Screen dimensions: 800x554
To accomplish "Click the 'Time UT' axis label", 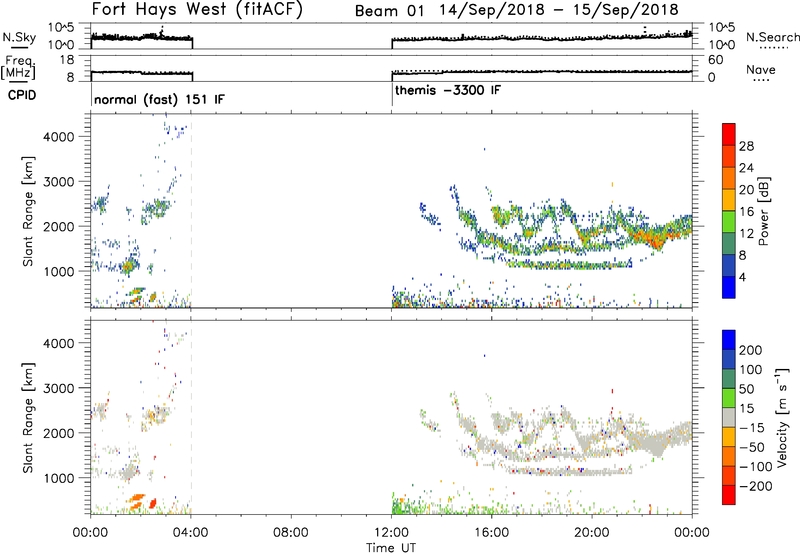I will [391, 548].
